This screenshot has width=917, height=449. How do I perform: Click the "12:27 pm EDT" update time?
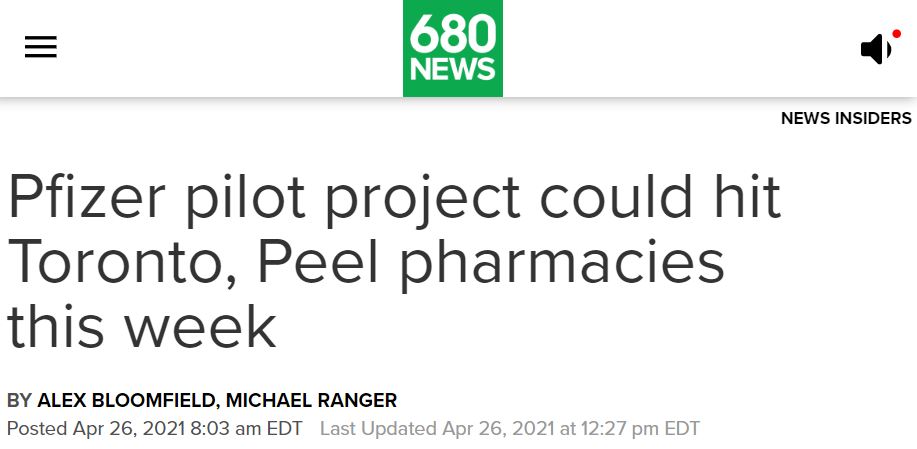[x=635, y=429]
